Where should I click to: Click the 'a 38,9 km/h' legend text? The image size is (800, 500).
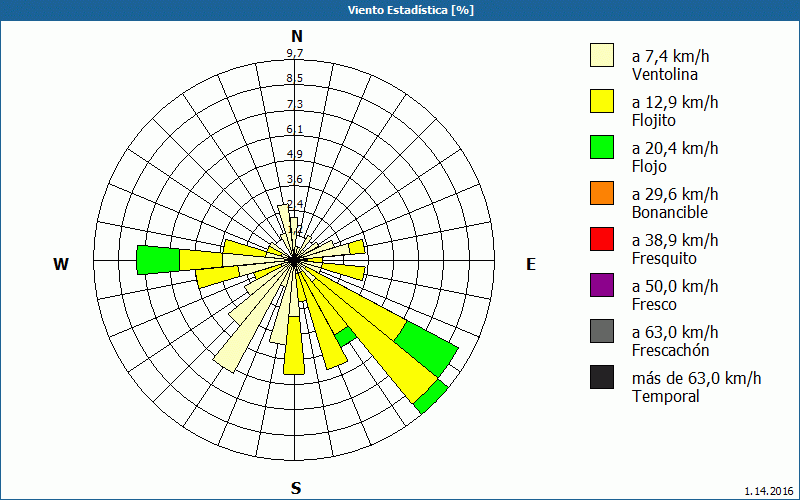tap(675, 240)
